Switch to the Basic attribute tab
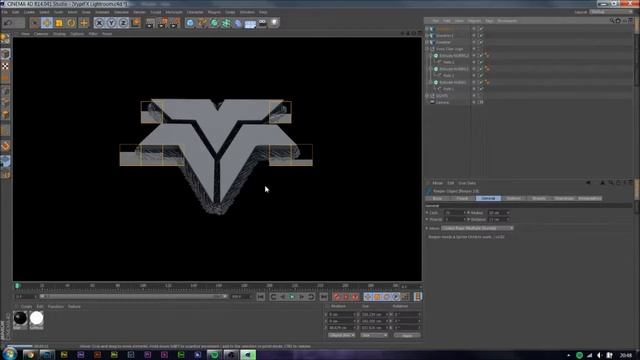Screen dimensions: 640x360 437,198
